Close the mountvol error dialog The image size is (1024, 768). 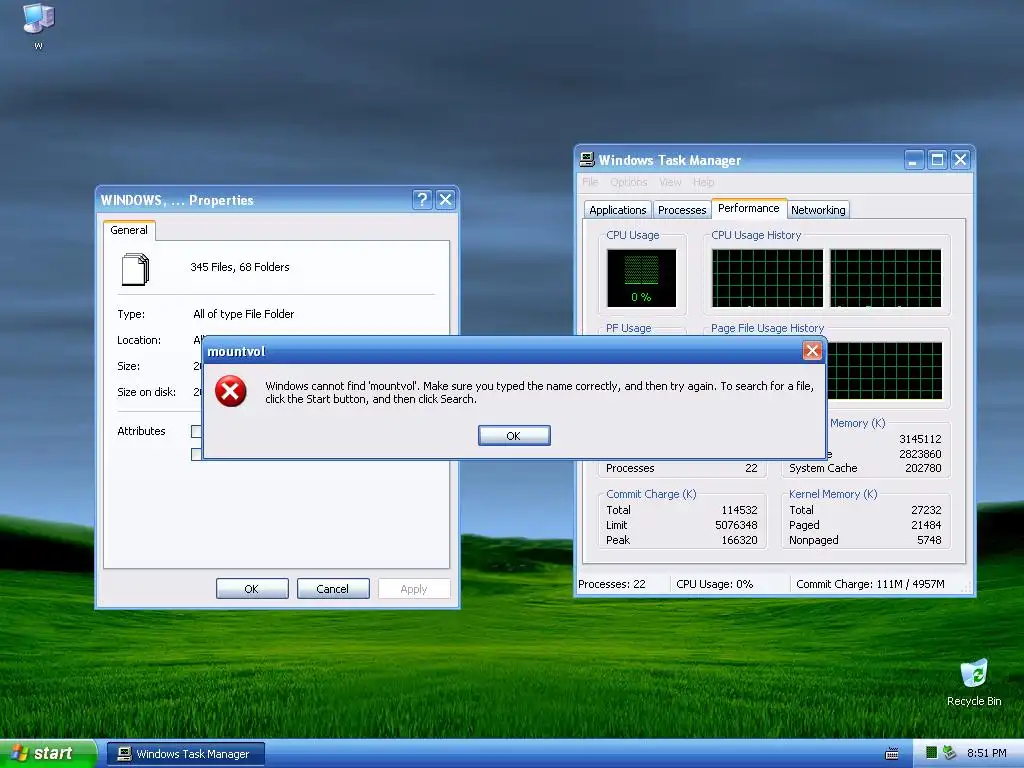812,351
